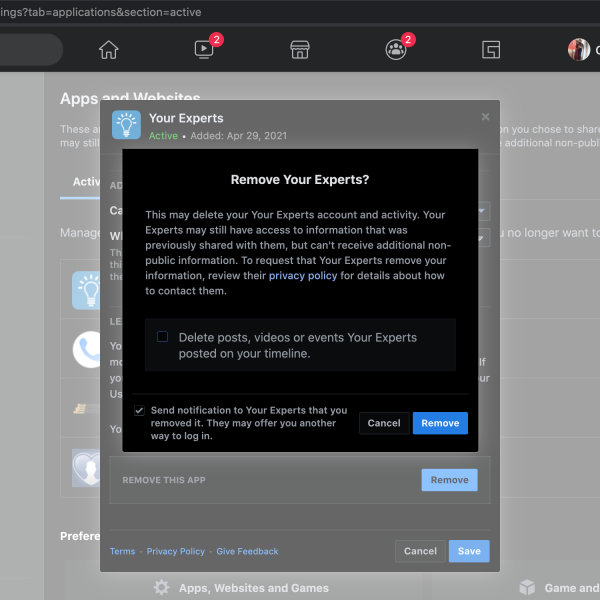600x600 pixels.
Task: Click the Remove Your Experts? heading
Action: [x=300, y=179]
